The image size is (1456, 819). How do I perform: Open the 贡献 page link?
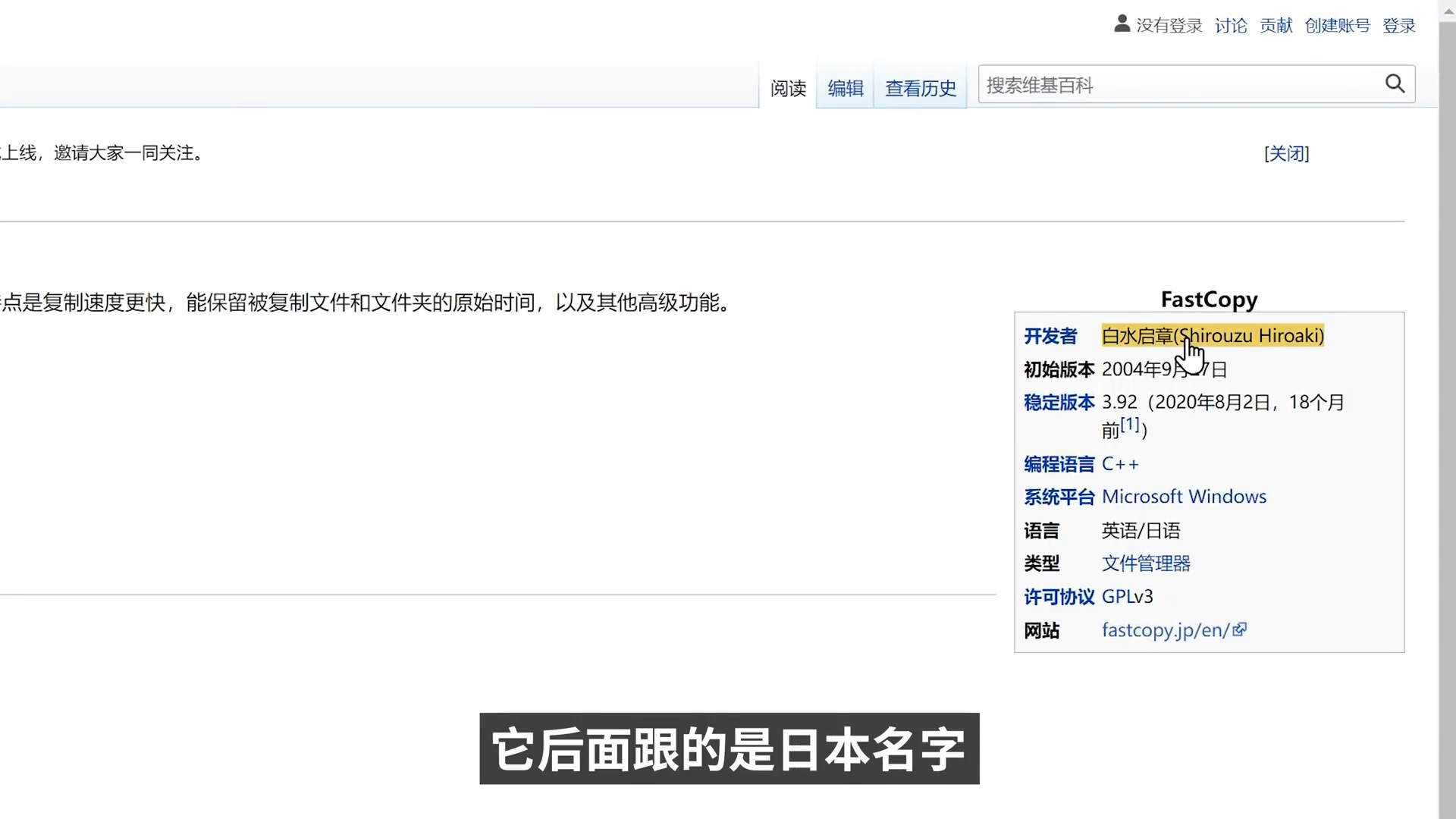coord(1275,26)
